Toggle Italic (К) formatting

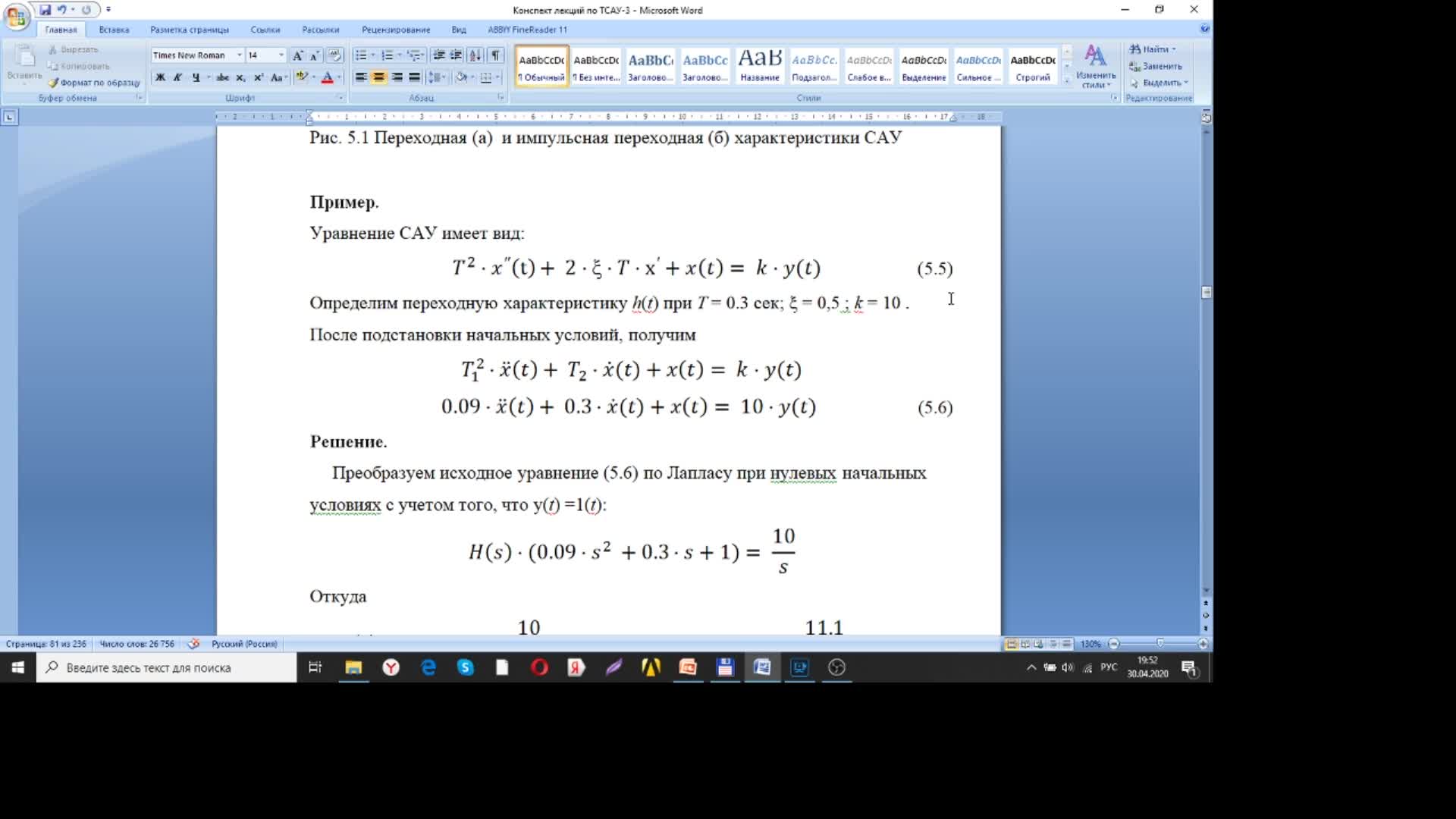177,77
